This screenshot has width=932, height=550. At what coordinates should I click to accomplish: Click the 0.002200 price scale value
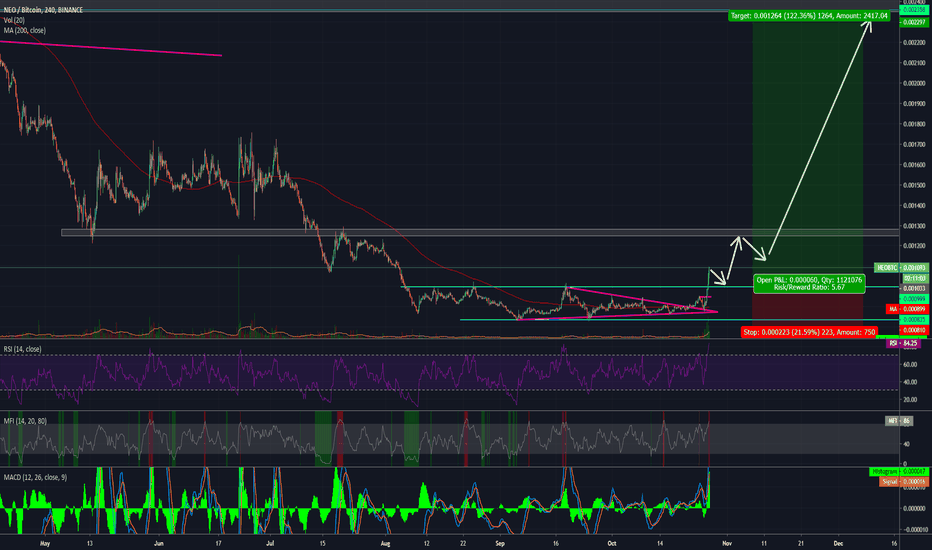[915, 43]
